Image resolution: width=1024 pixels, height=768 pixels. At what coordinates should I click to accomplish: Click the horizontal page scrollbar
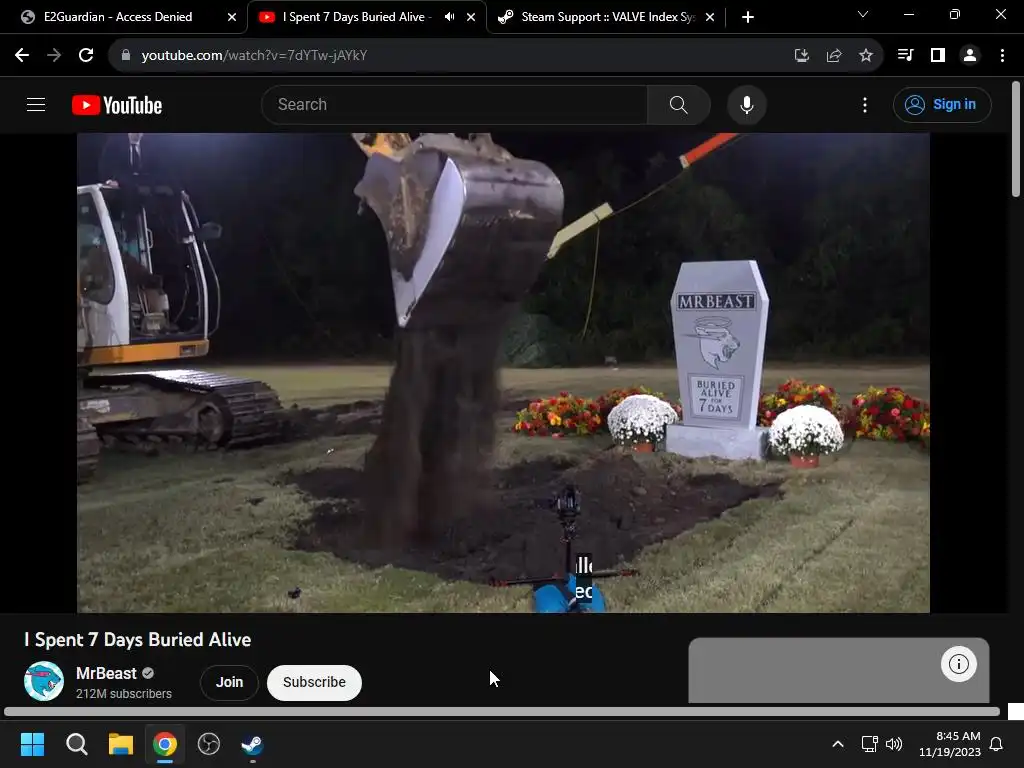502,712
